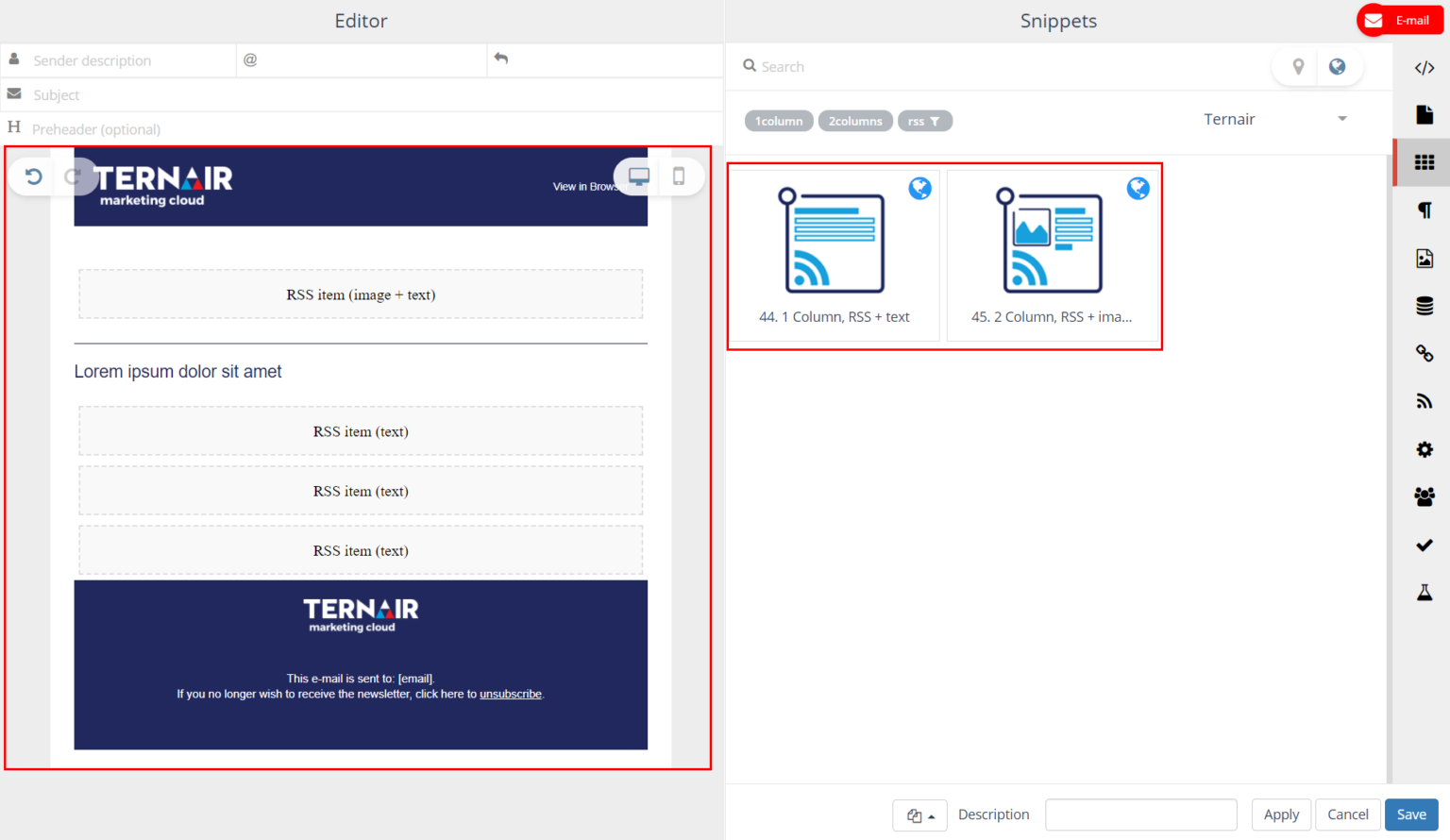
Task: Open the document page icon in sidebar
Action: tap(1425, 115)
